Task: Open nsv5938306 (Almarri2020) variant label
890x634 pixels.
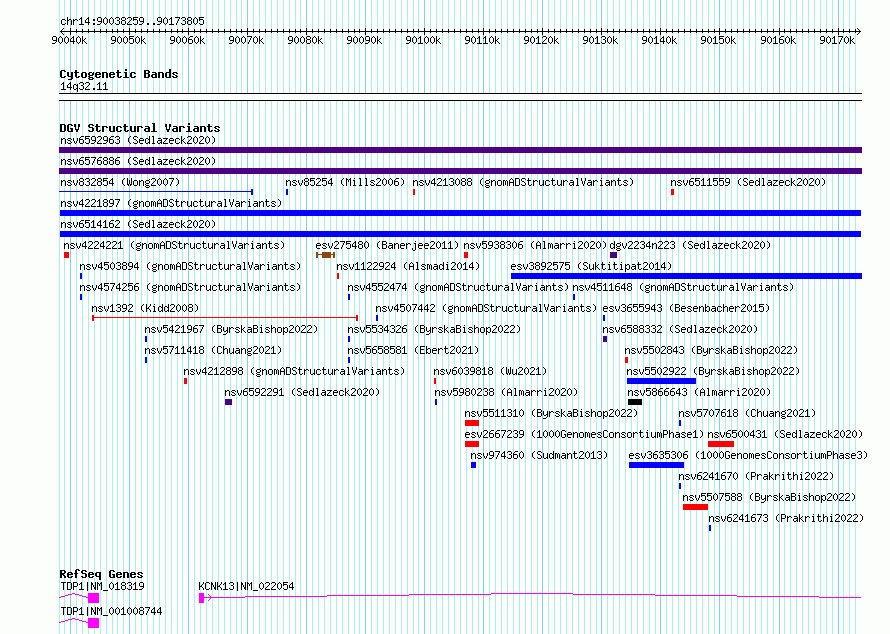Action: point(535,245)
